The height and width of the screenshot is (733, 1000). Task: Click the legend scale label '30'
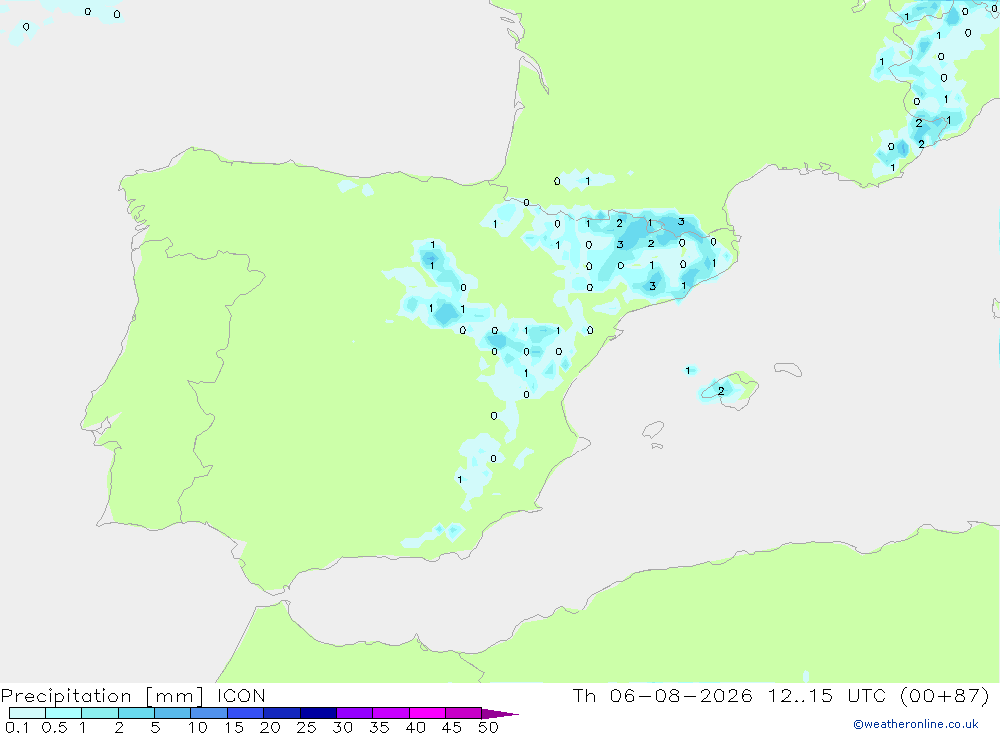click(342, 727)
